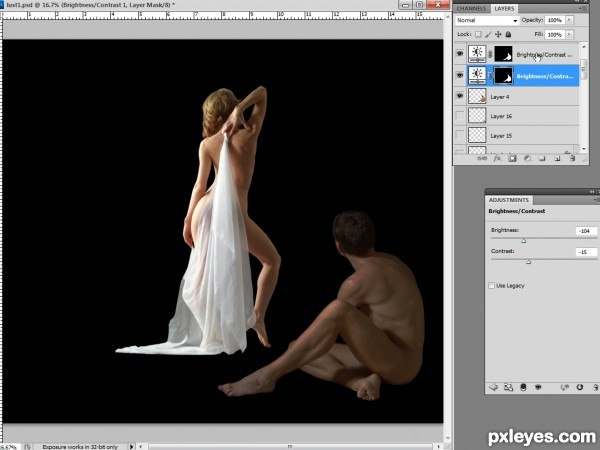Adjust the Brightness slider handle

click(x=523, y=241)
